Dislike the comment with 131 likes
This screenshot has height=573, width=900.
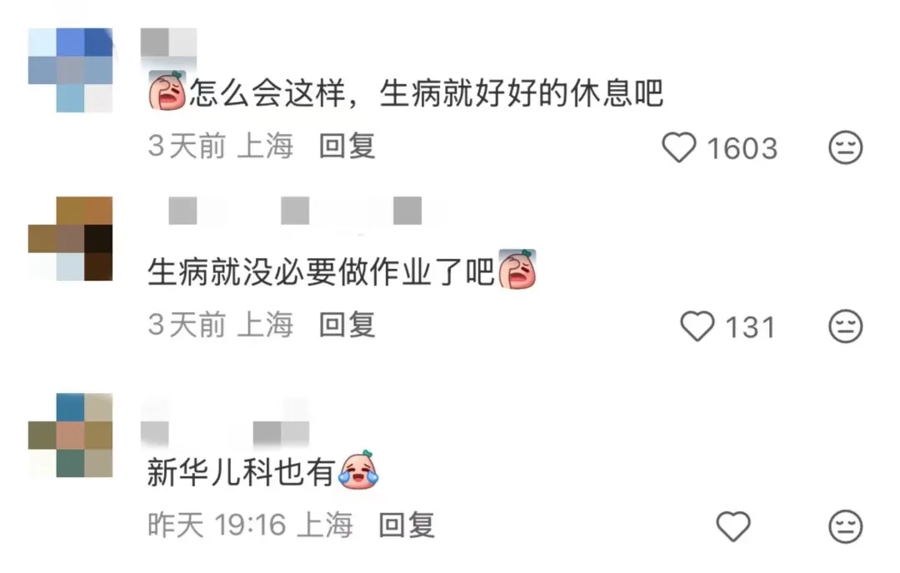tap(845, 326)
